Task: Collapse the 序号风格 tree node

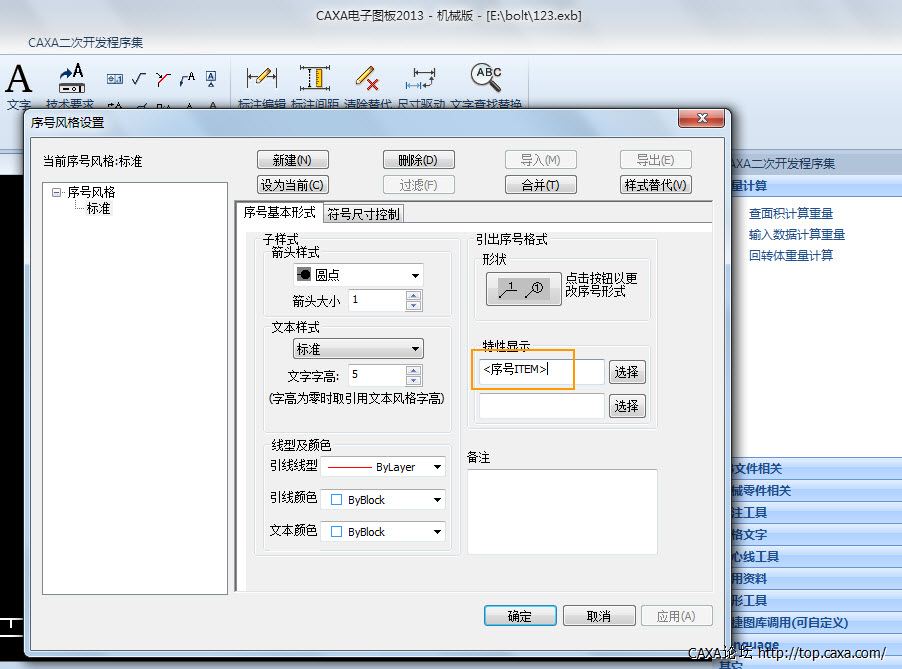Action: [x=58, y=192]
